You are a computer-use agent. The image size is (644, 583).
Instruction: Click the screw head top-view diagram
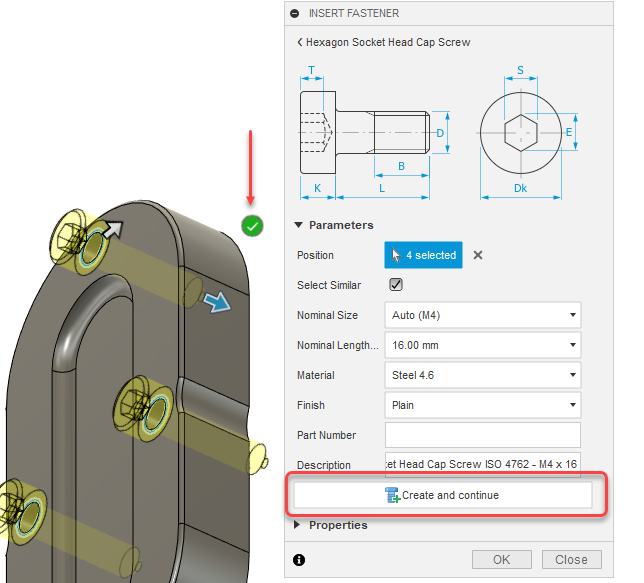(528, 133)
